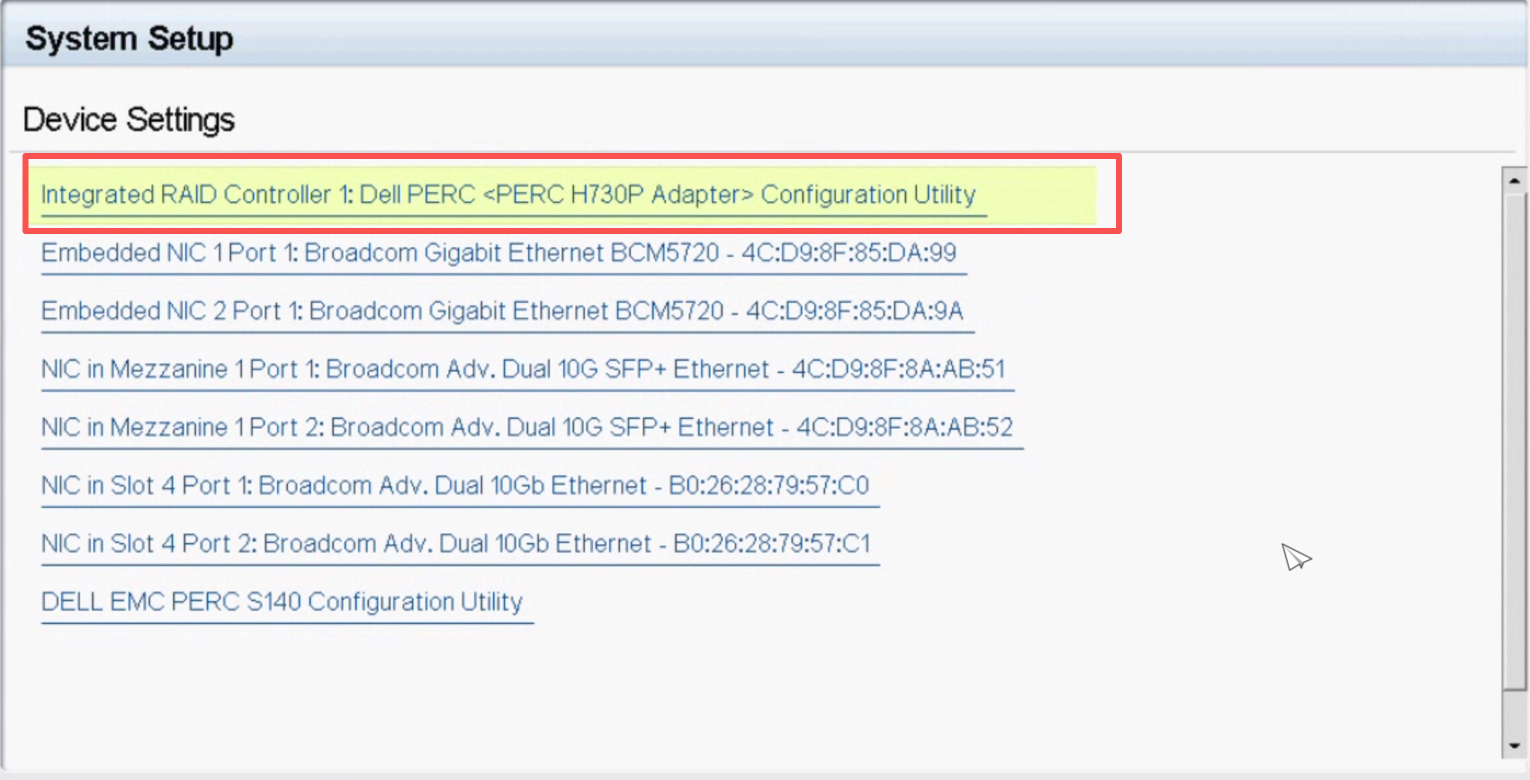This screenshot has width=1530, height=780.
Task: Select NIC in Mezzanine 1 Port 1
Action: pos(522,369)
